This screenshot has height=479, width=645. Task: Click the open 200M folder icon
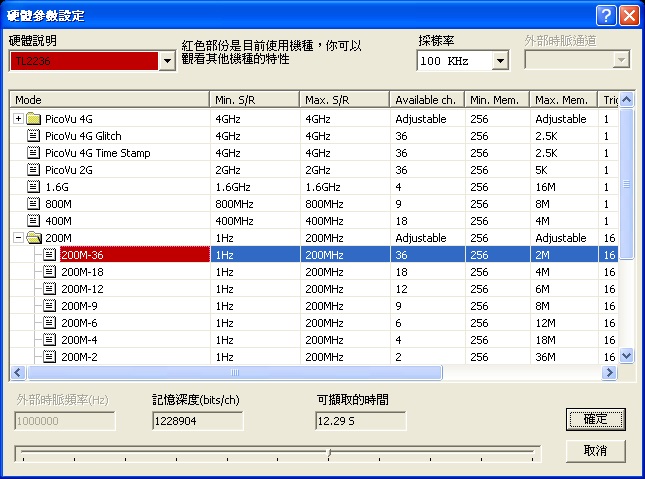(34, 238)
